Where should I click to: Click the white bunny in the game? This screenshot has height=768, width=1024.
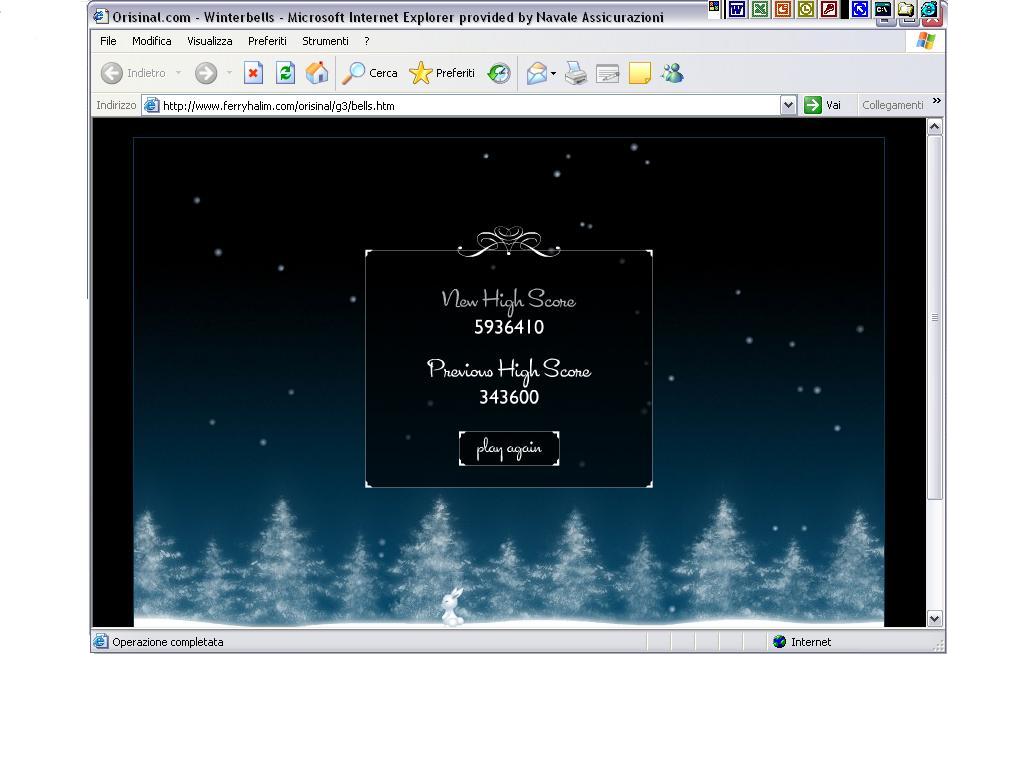coord(452,607)
